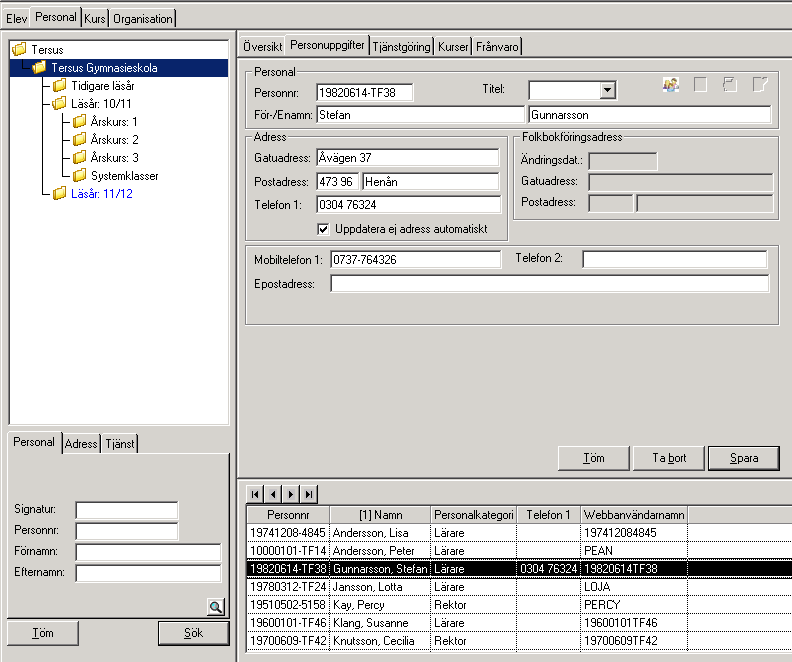The width and height of the screenshot is (792, 662).
Task: Click the people icon in the Personal group
Action: (x=671, y=85)
